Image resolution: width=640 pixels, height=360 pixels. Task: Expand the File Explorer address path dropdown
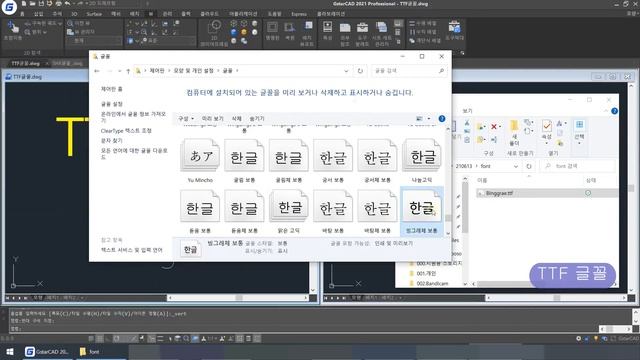(x=516, y=166)
